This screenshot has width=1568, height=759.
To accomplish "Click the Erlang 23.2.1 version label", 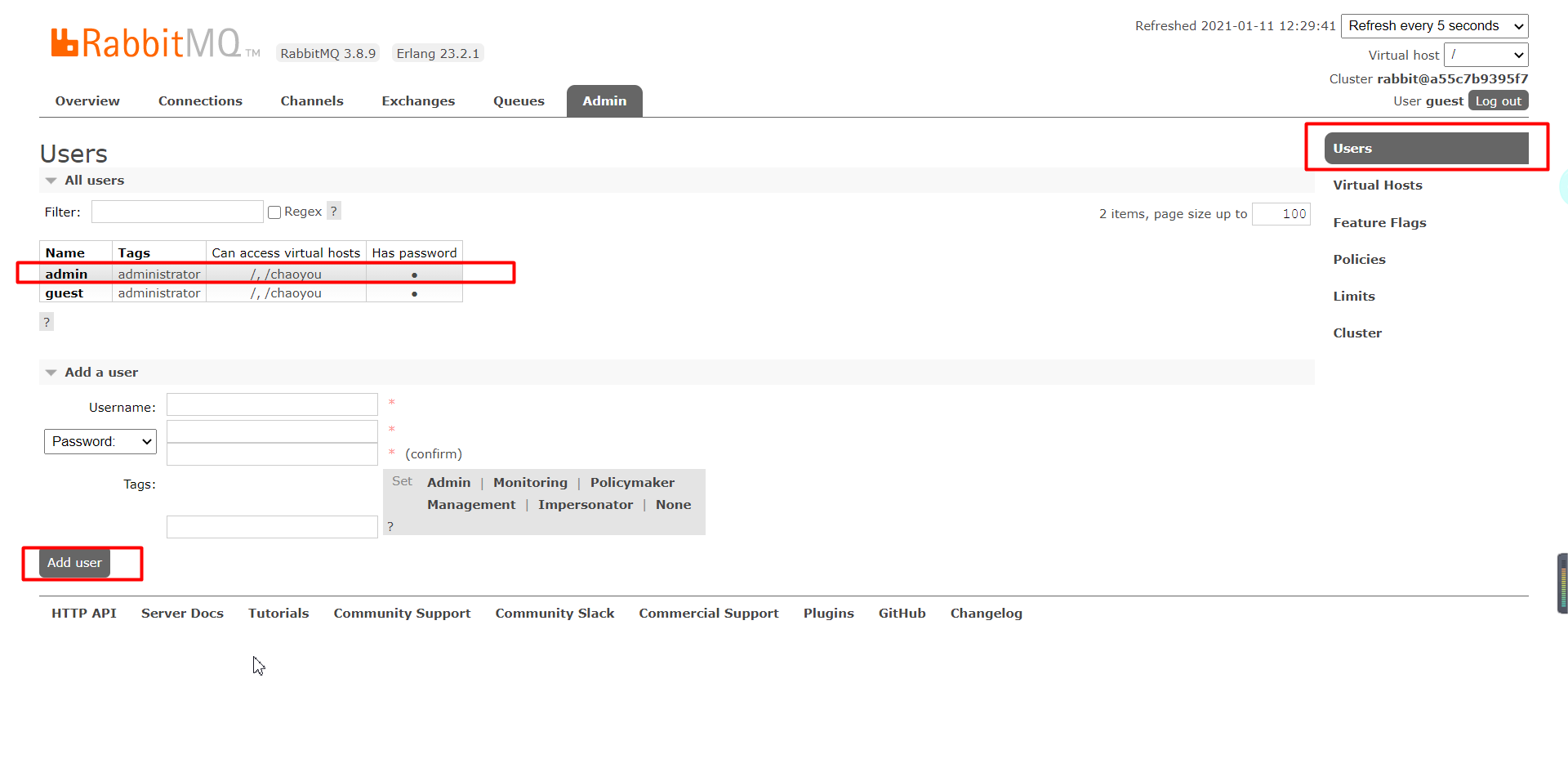I will (438, 53).
